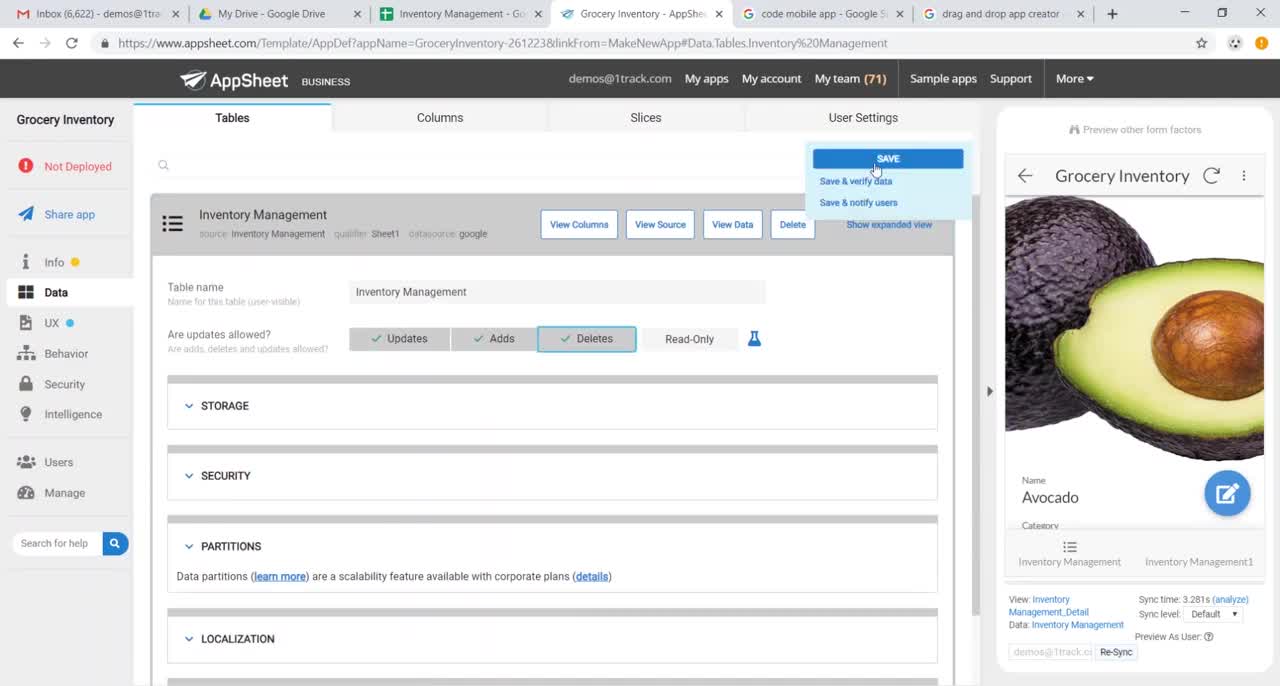Toggle the Adds permission
Screen dimensions: 1280x686
click(494, 339)
